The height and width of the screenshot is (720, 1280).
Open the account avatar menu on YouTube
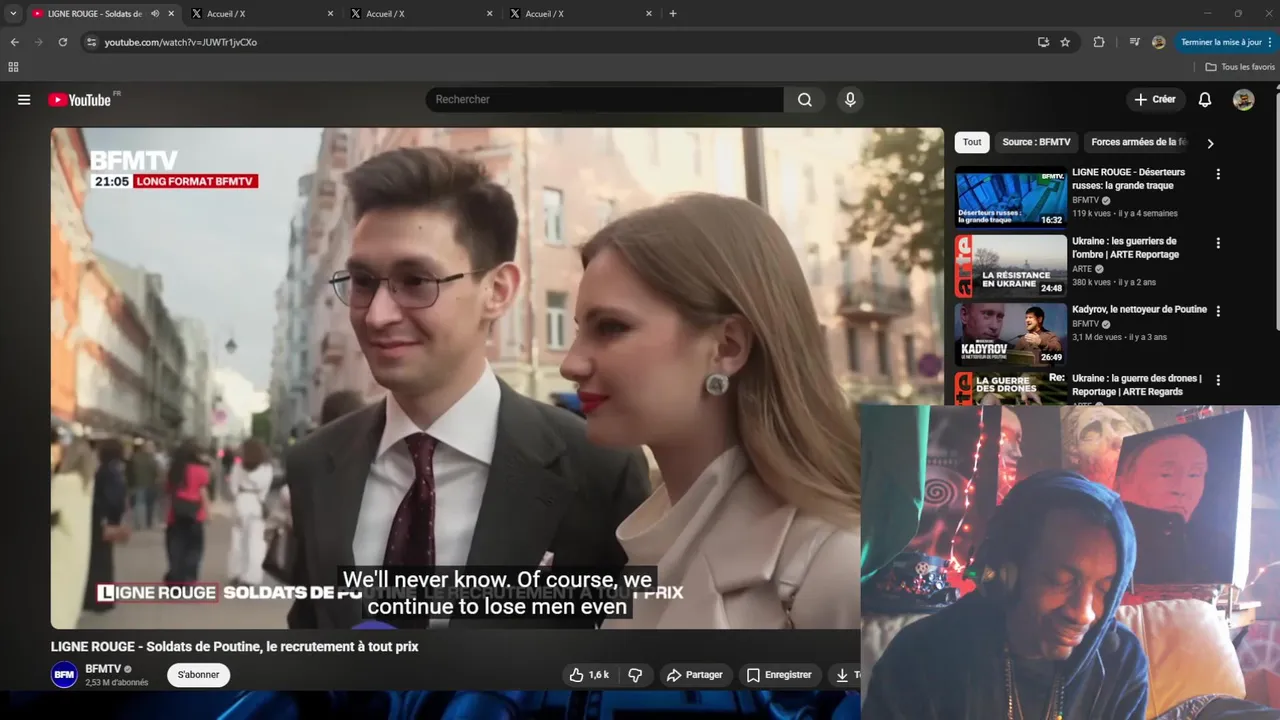[x=1244, y=99]
